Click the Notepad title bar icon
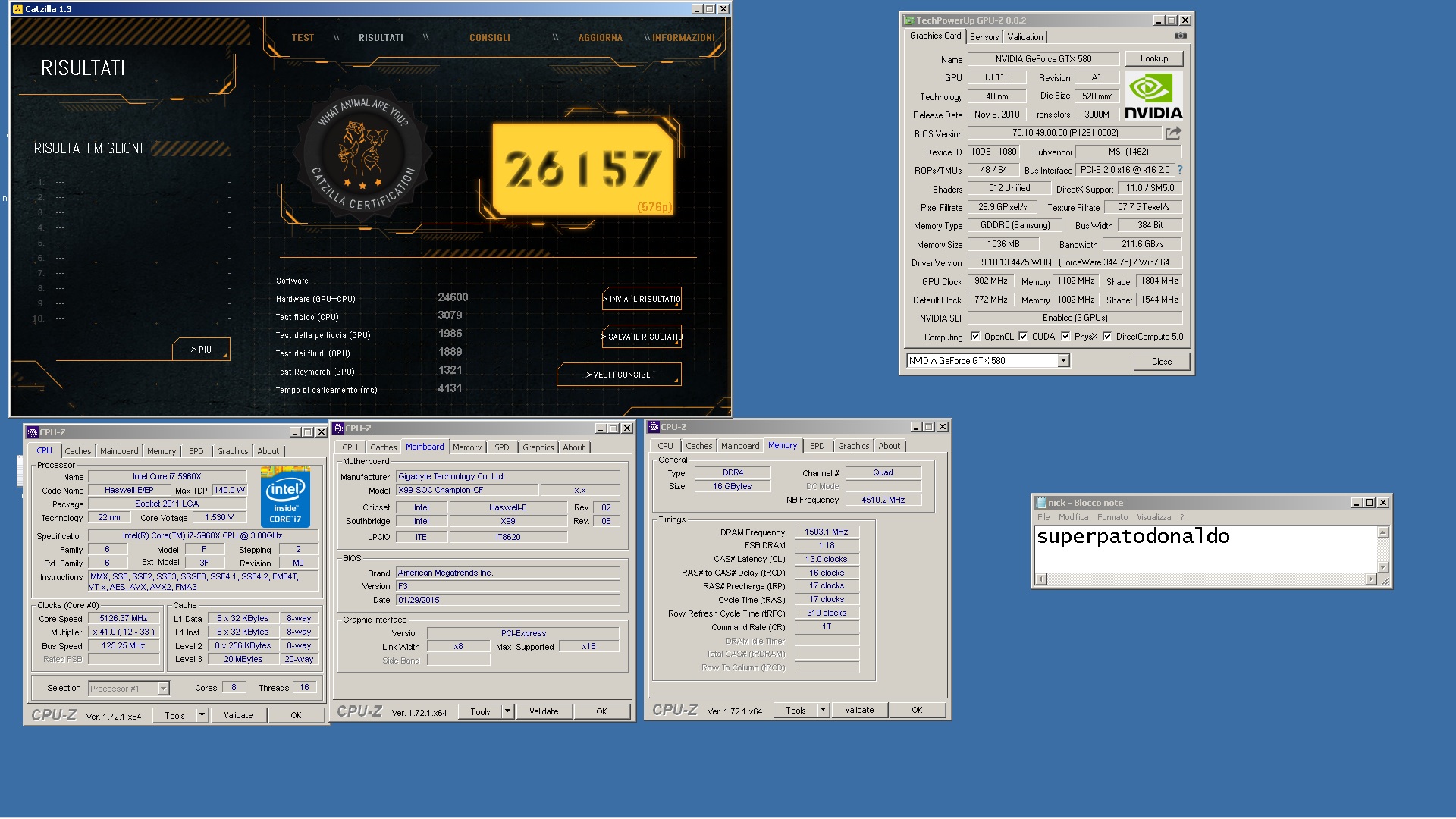Image resolution: width=1456 pixels, height=819 pixels. pyautogui.click(x=1040, y=503)
